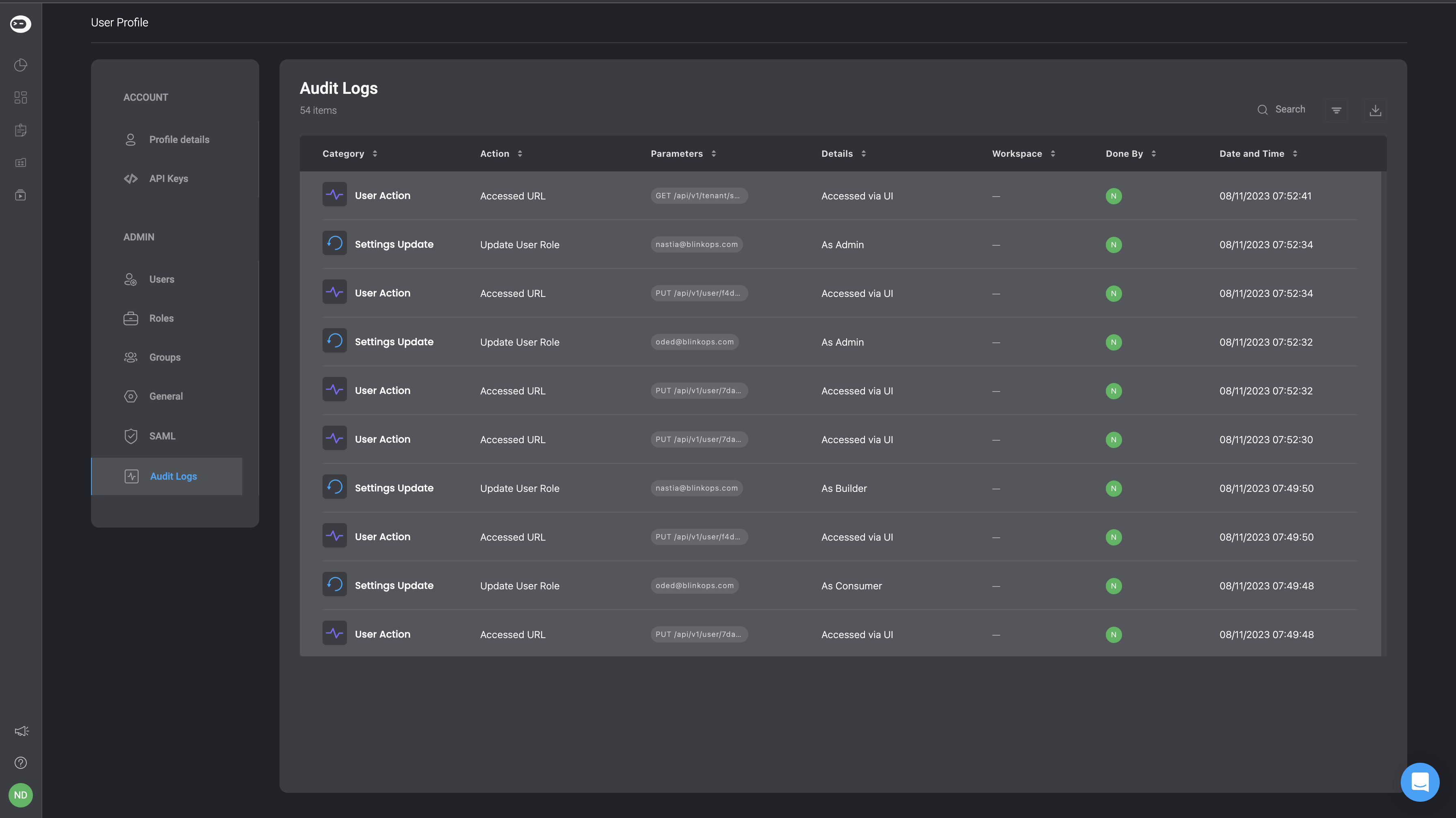This screenshot has height=818, width=1456.
Task: Click PUT /api/v1/user/f4d... chip at 07:52:34
Action: pos(699,293)
